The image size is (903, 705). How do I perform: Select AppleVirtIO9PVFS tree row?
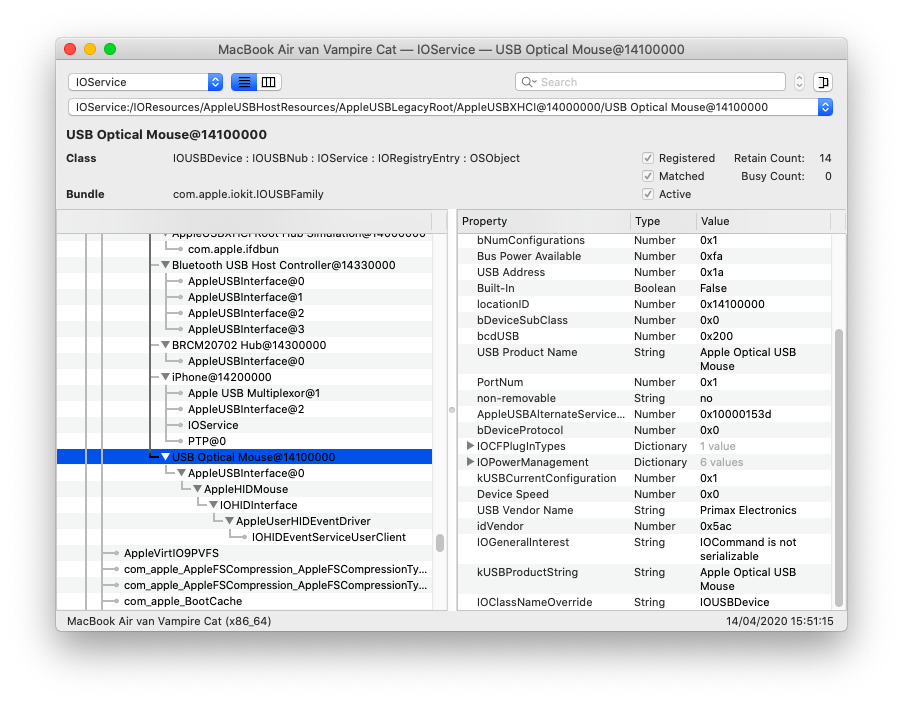245,553
